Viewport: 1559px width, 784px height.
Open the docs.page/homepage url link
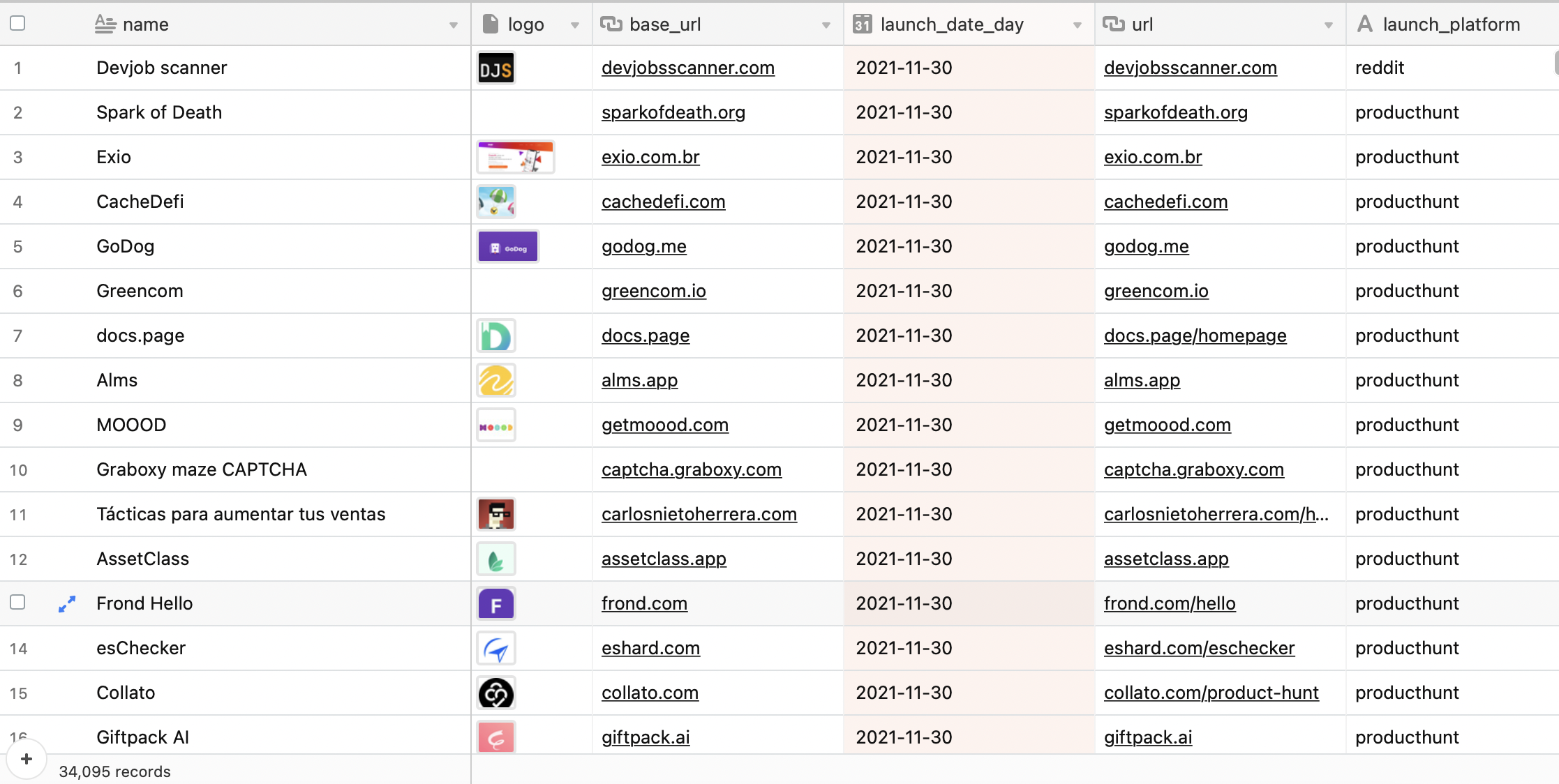click(x=1195, y=336)
